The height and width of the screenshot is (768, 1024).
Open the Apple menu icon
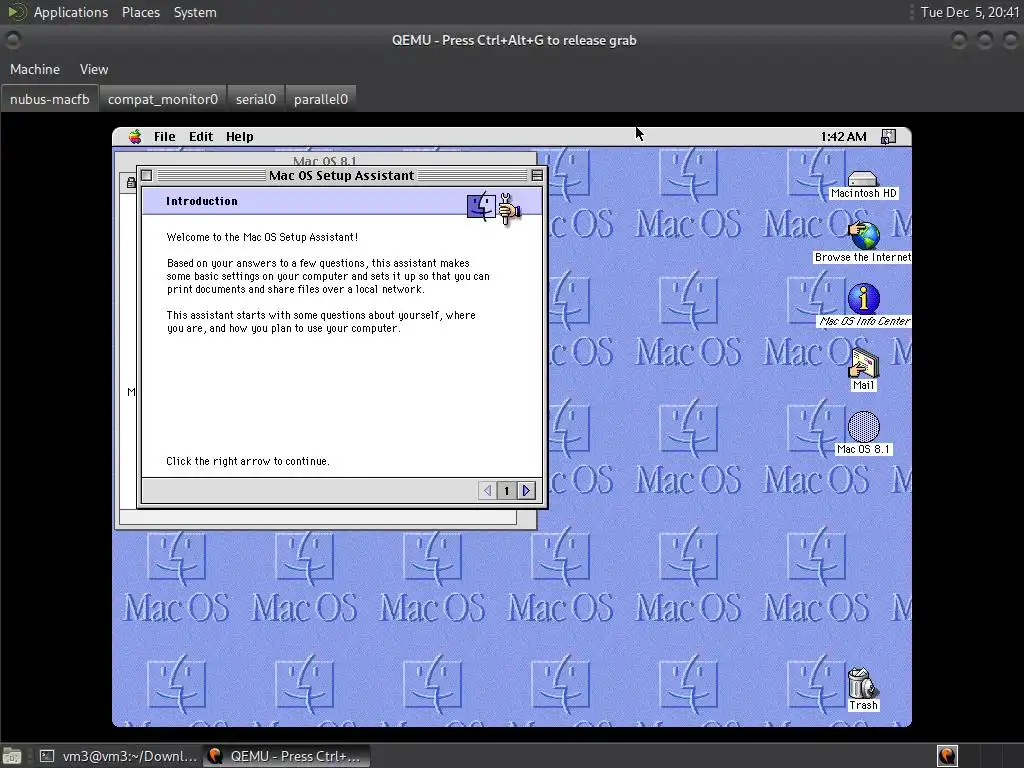pyautogui.click(x=135, y=136)
